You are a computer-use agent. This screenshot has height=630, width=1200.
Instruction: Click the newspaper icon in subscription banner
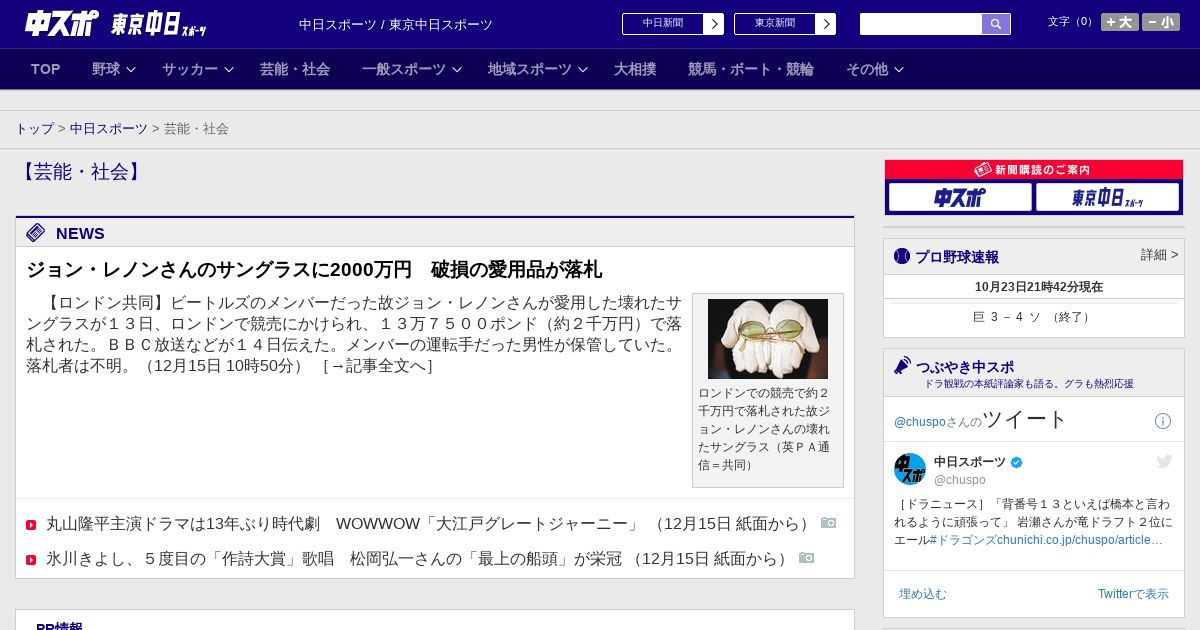pos(983,170)
